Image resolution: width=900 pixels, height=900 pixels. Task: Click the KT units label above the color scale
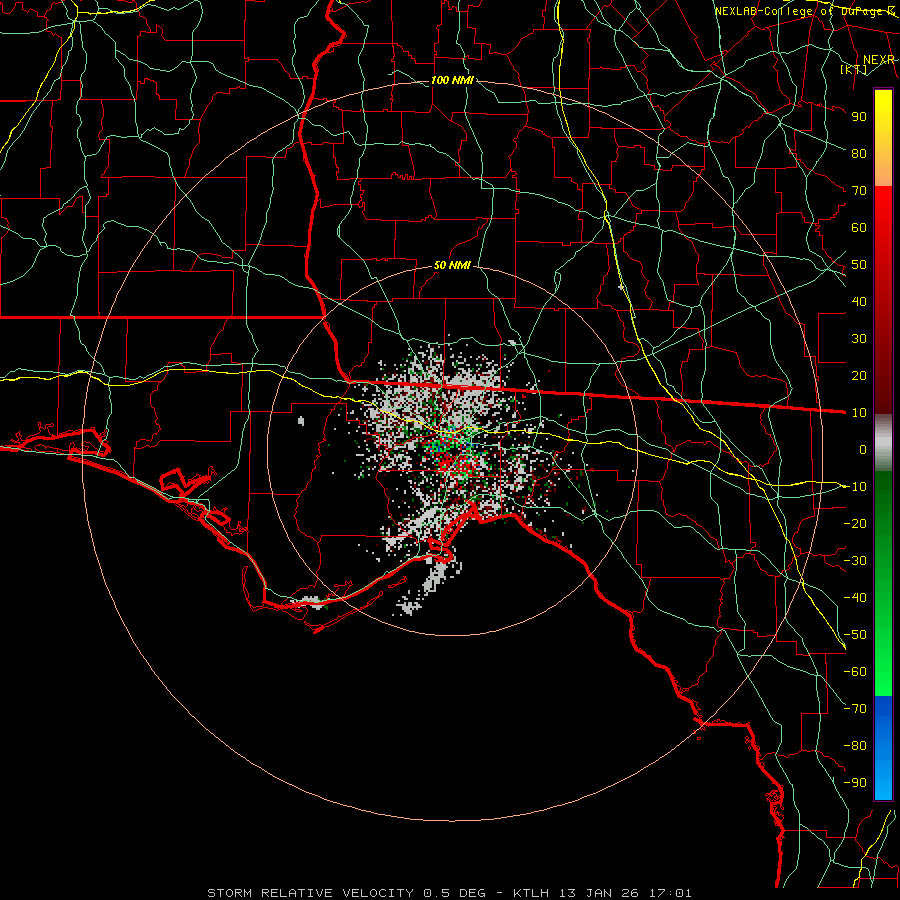(x=854, y=69)
